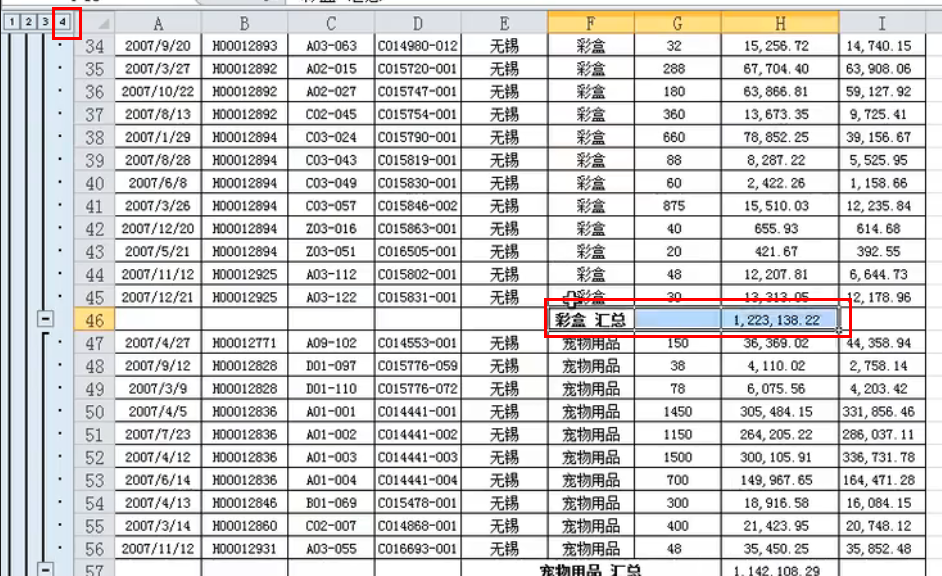Select column F header
This screenshot has height=576, width=942.
(590, 22)
